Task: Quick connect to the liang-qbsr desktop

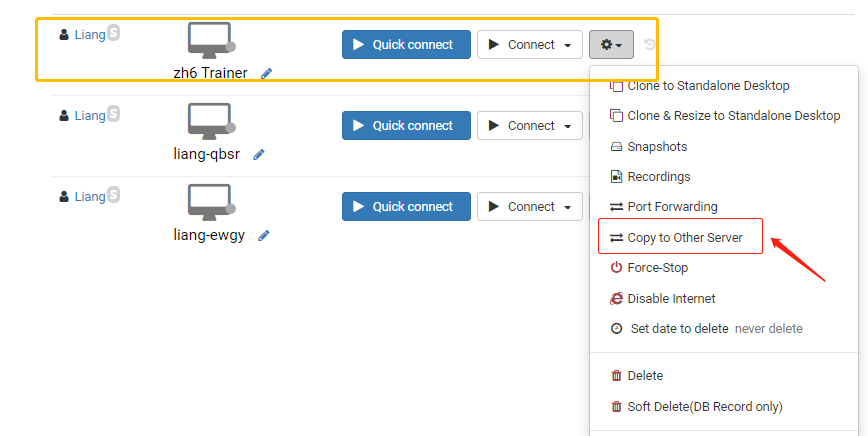Action: pos(406,126)
